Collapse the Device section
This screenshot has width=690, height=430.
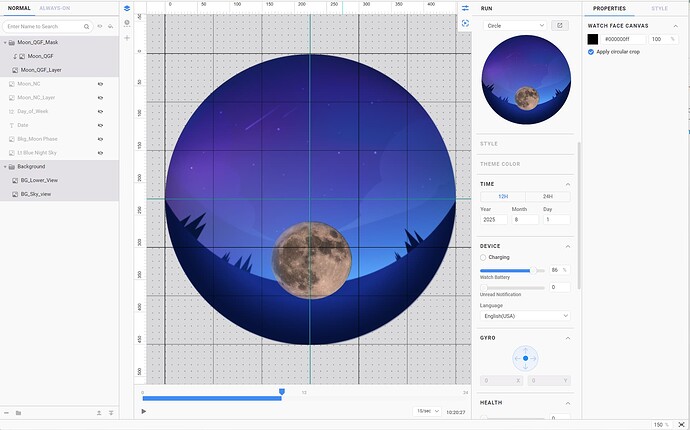[x=568, y=246]
